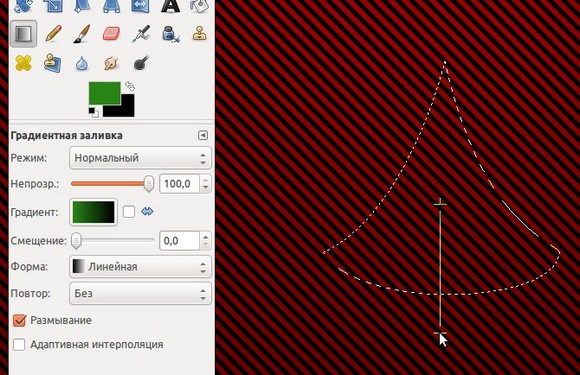Screen dimensions: 580x375
Task: Open the Режим dropdown set to Нормальный
Action: pos(140,158)
